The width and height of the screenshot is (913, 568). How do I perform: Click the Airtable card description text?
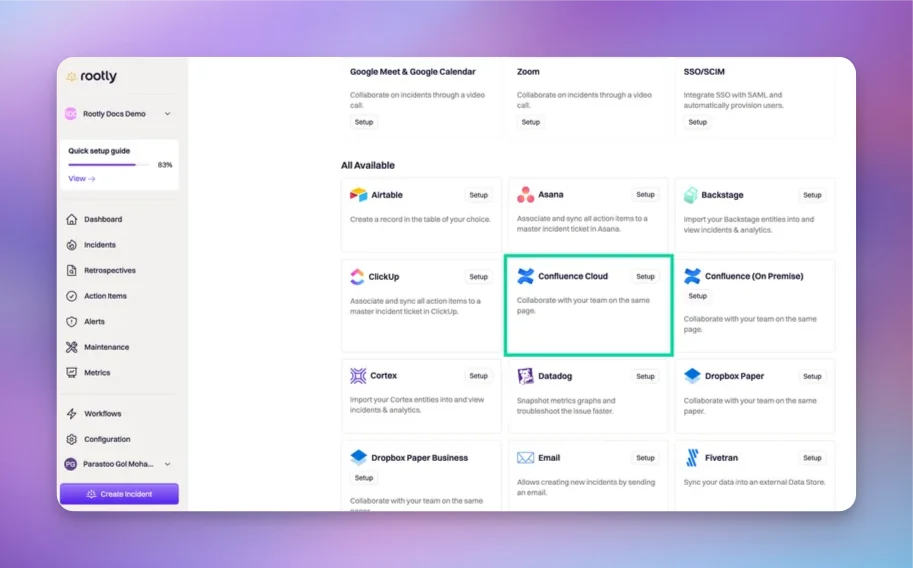(420, 220)
